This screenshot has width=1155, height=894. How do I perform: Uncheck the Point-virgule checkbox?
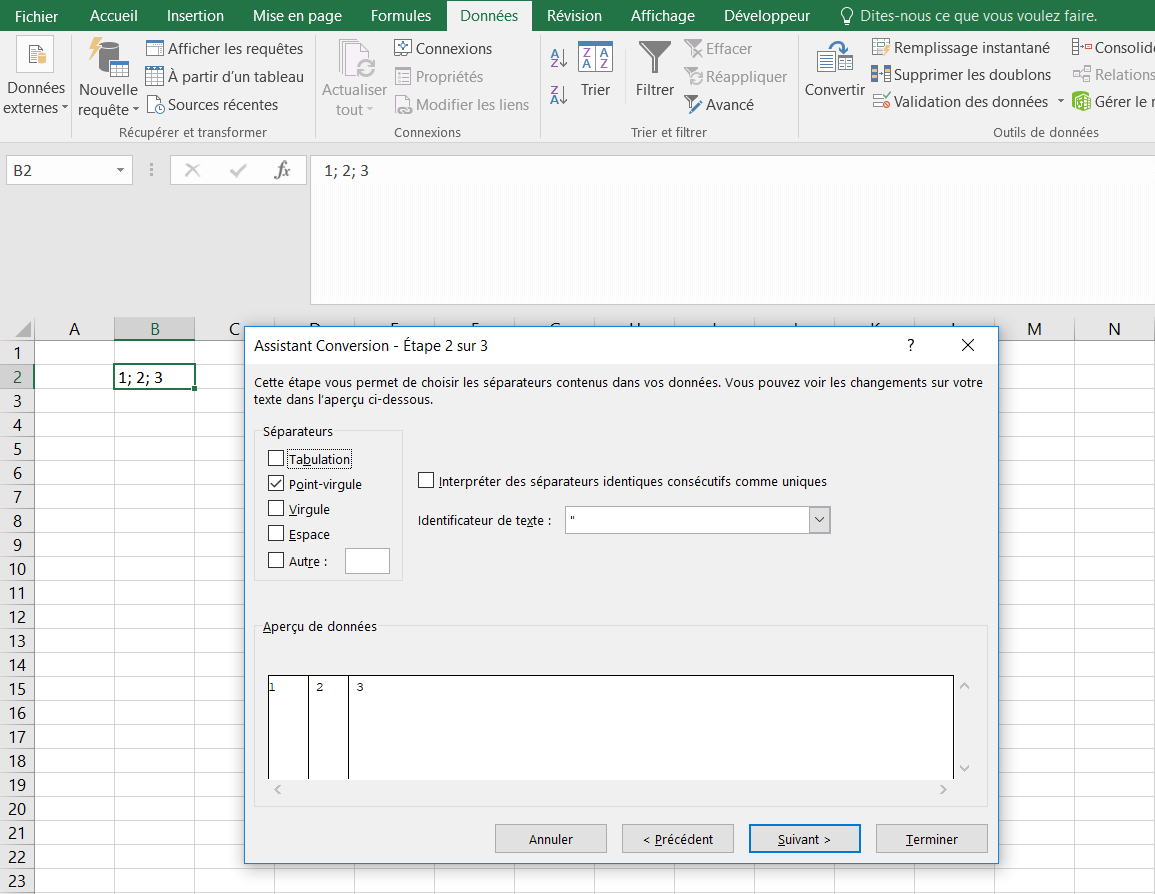pos(276,484)
